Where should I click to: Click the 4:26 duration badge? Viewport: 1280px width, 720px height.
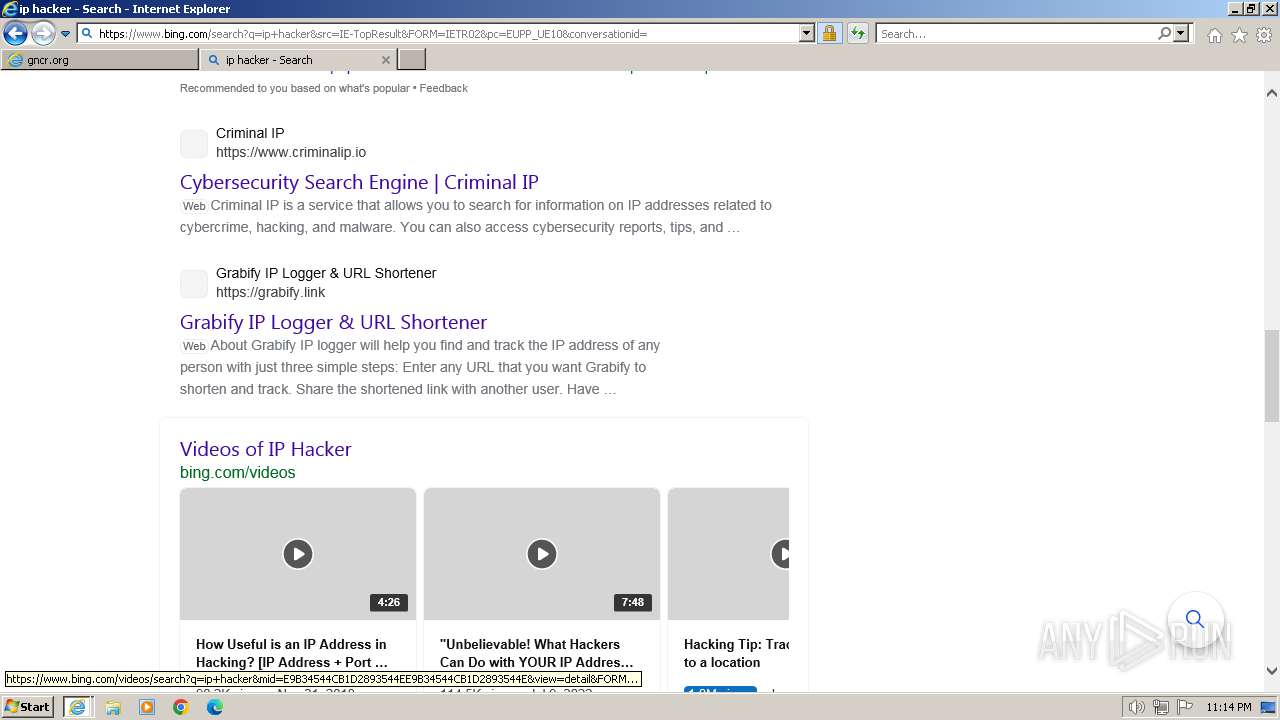pos(389,602)
